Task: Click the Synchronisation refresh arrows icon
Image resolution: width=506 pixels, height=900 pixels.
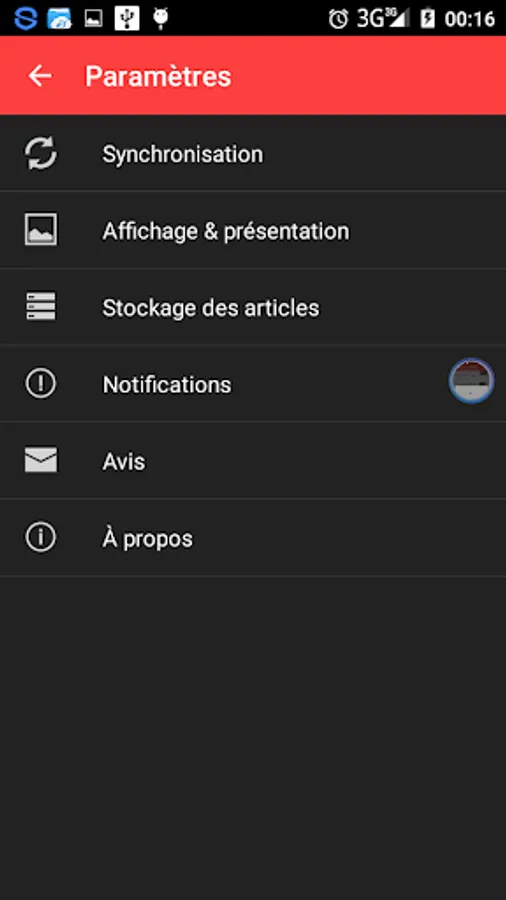Action: click(41, 153)
